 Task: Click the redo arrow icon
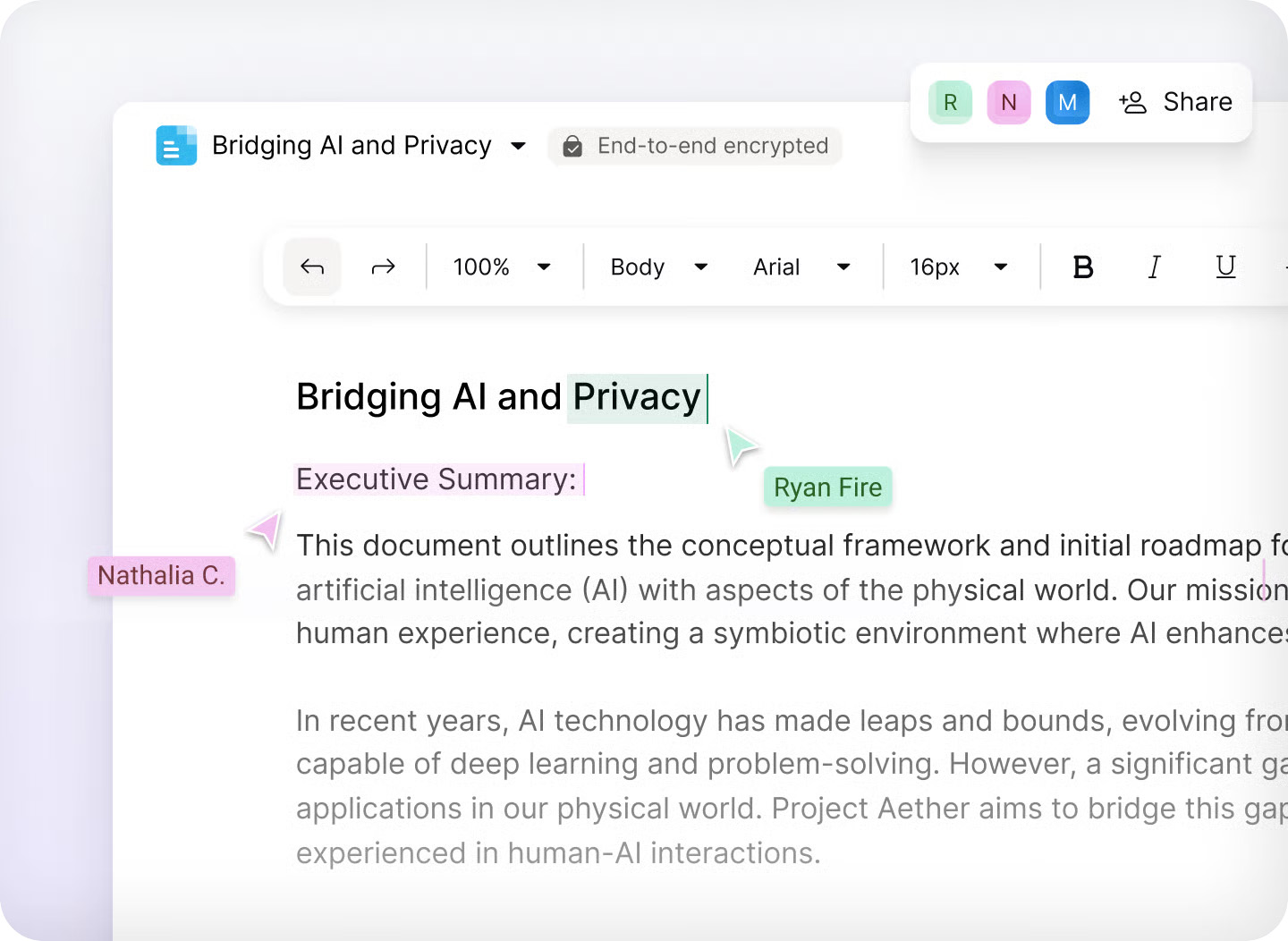383,267
